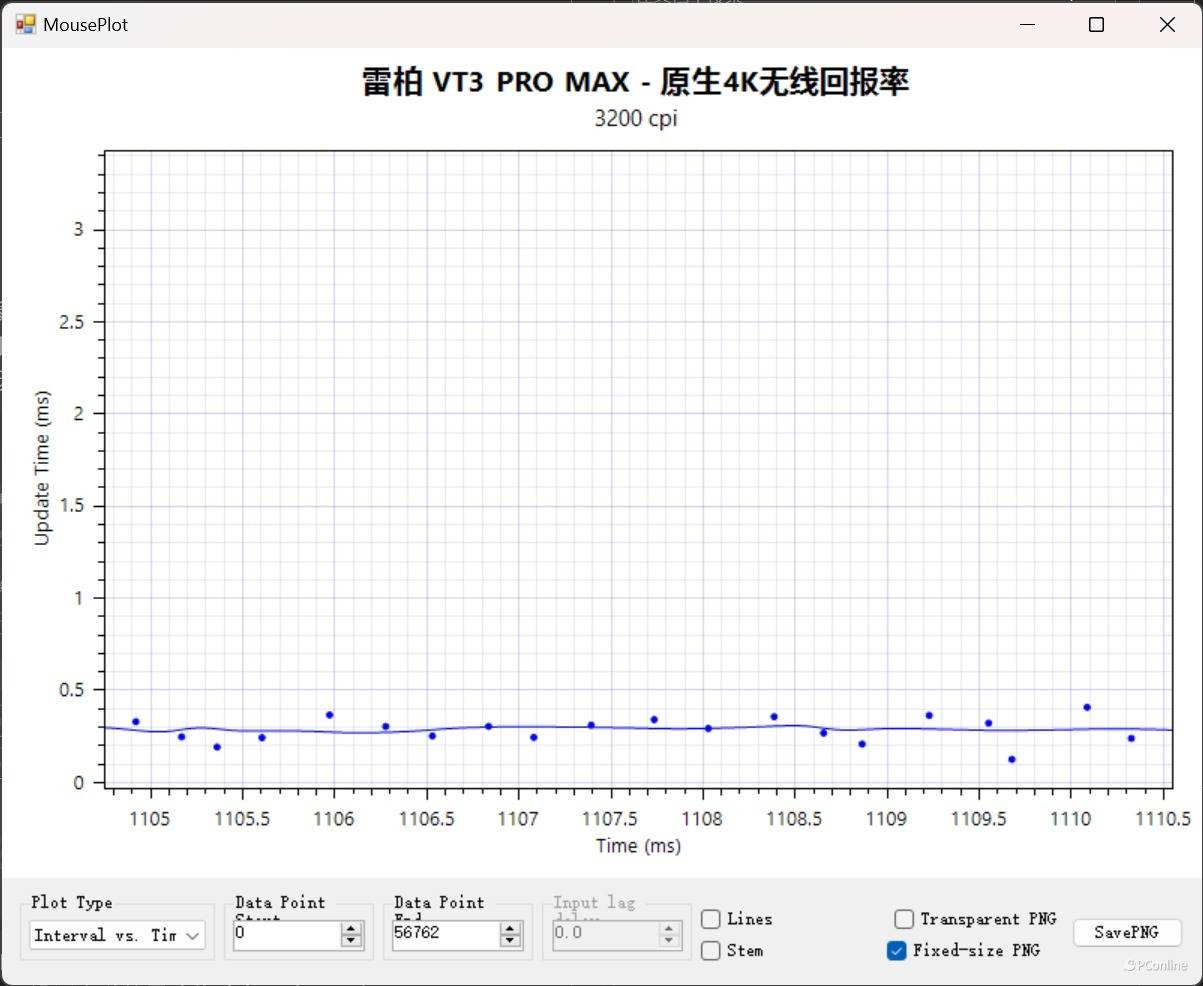Increase Data Point End with up arrow
This screenshot has height=986, width=1203.
pyautogui.click(x=510, y=928)
